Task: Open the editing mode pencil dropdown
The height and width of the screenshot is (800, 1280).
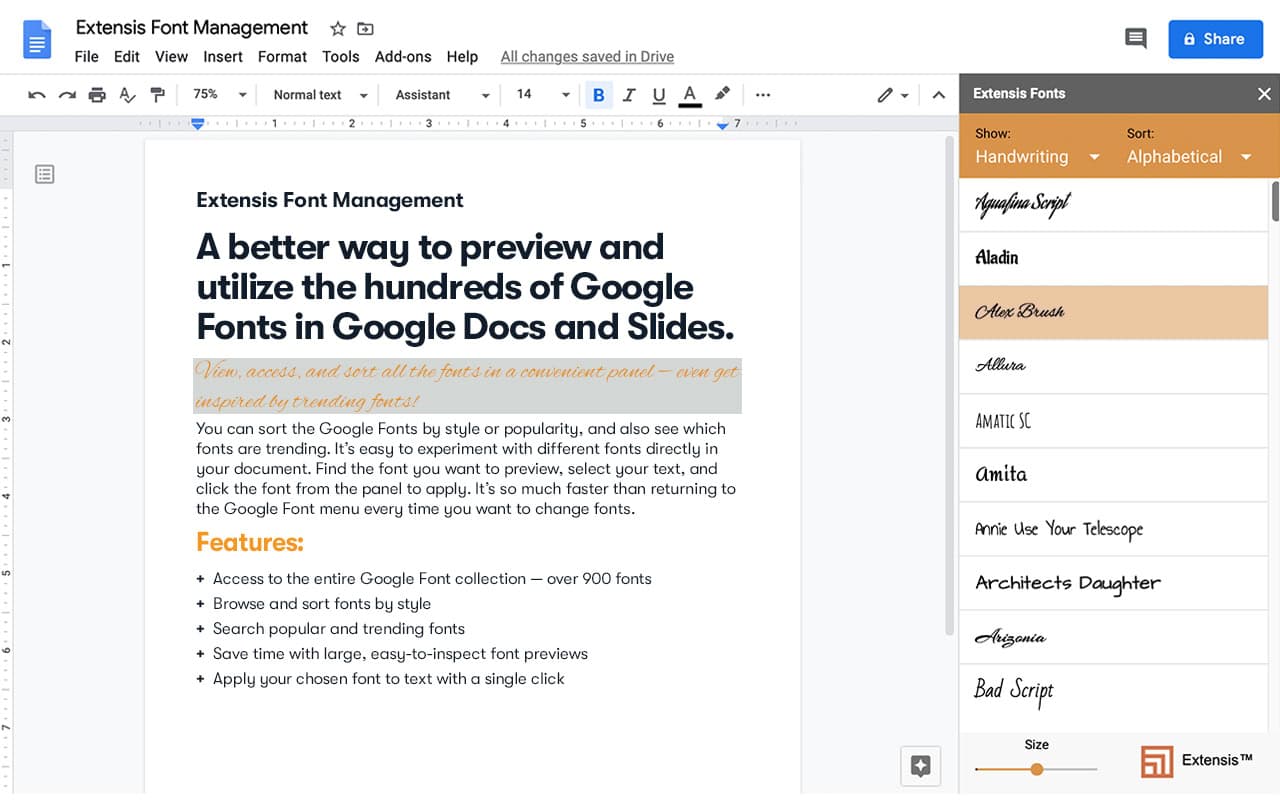Action: 892,95
